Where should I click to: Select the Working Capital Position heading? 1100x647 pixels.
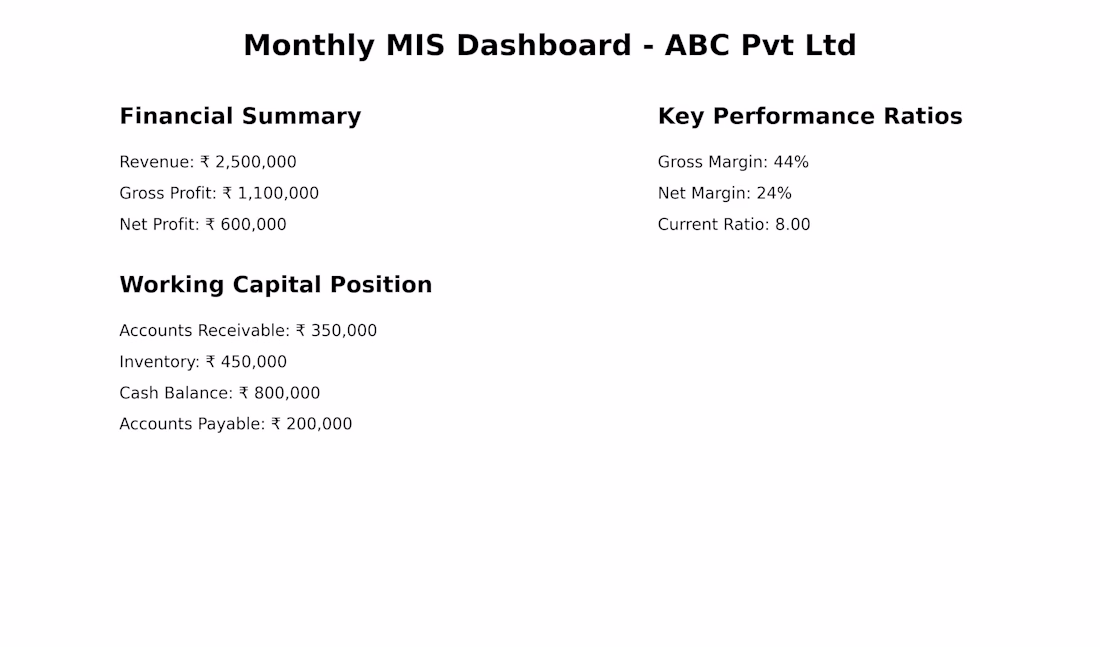(x=275, y=285)
